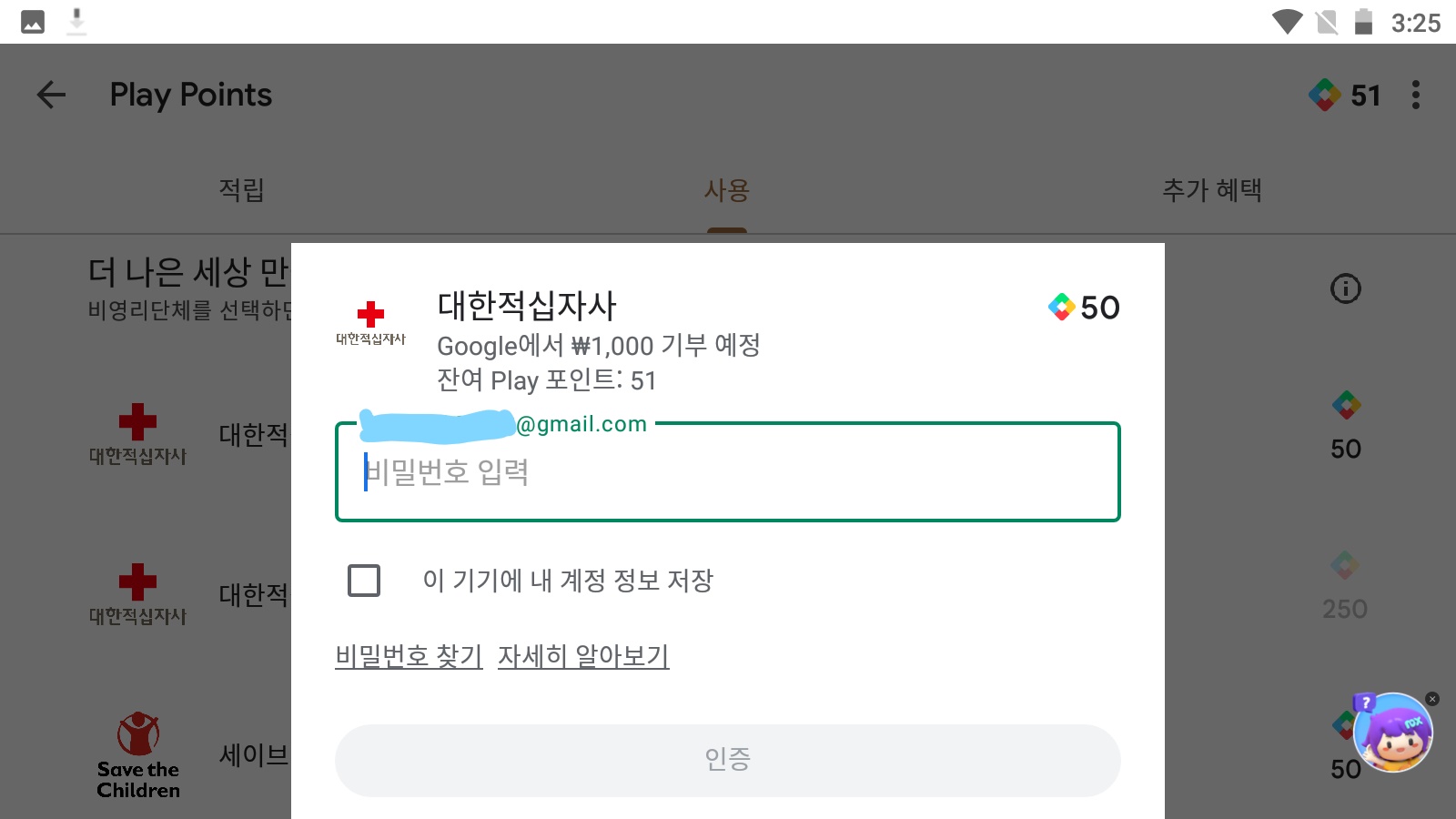Open the three-dot overflow menu
The height and width of the screenshot is (819, 1456).
pyautogui.click(x=1415, y=95)
